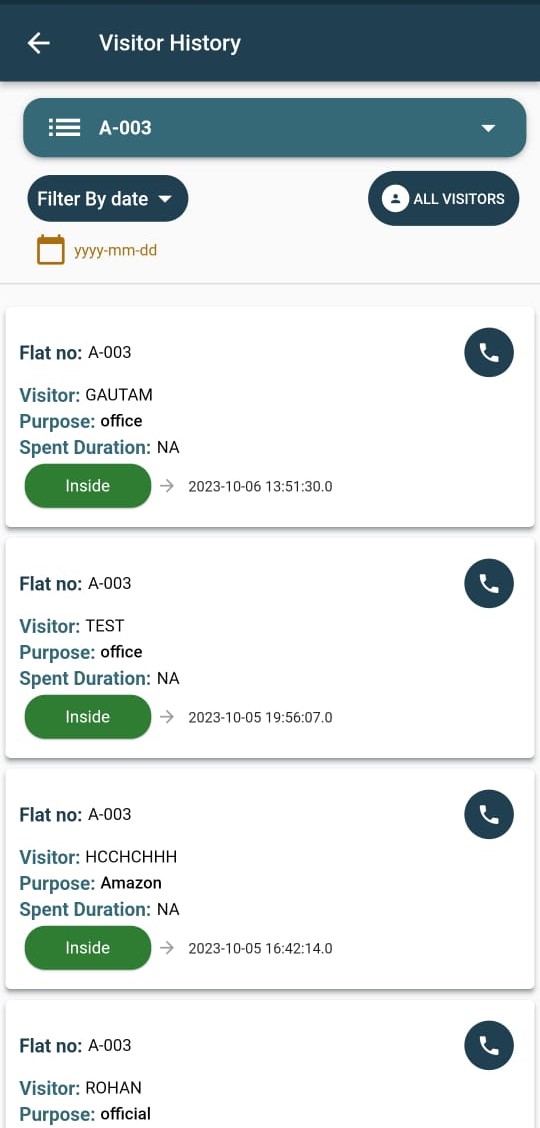Image resolution: width=540 pixels, height=1128 pixels.
Task: Call visitor HCCHCHHH using the phone icon
Action: (x=489, y=814)
